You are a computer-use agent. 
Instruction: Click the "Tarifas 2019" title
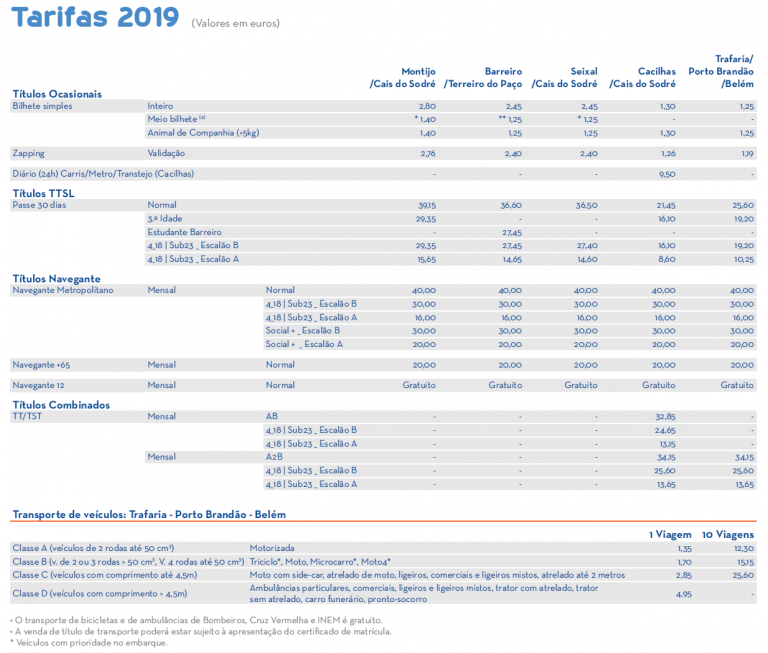click(x=95, y=18)
